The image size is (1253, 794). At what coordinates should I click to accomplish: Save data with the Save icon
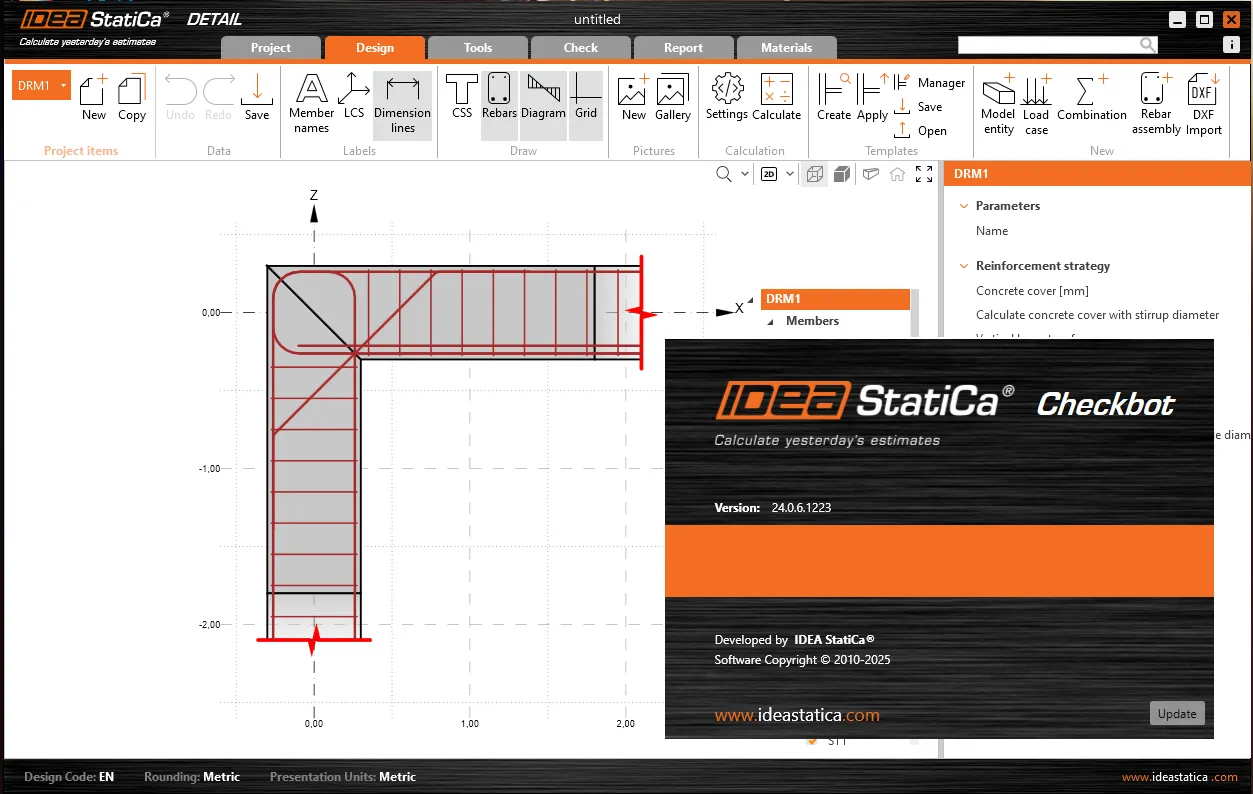[257, 98]
